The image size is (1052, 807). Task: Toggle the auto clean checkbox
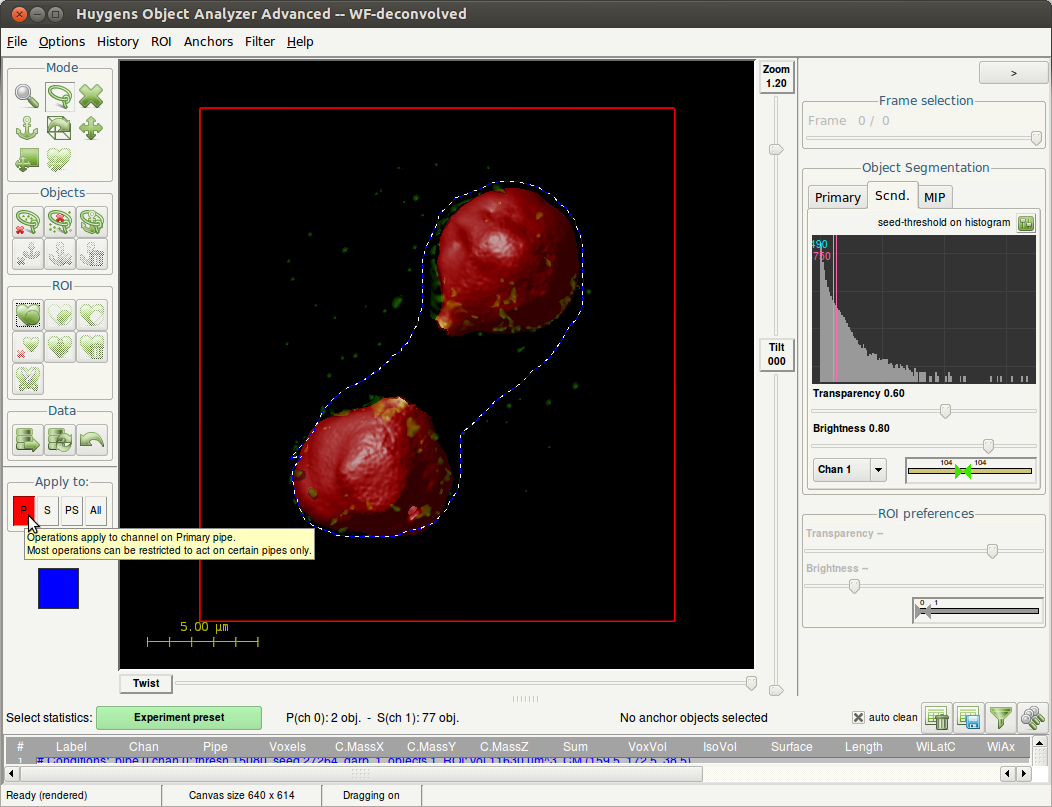(x=858, y=717)
